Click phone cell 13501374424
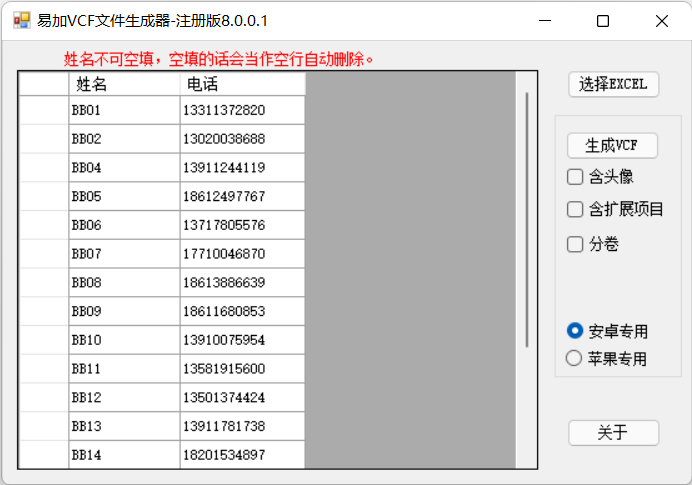This screenshot has height=485, width=692. (242, 397)
